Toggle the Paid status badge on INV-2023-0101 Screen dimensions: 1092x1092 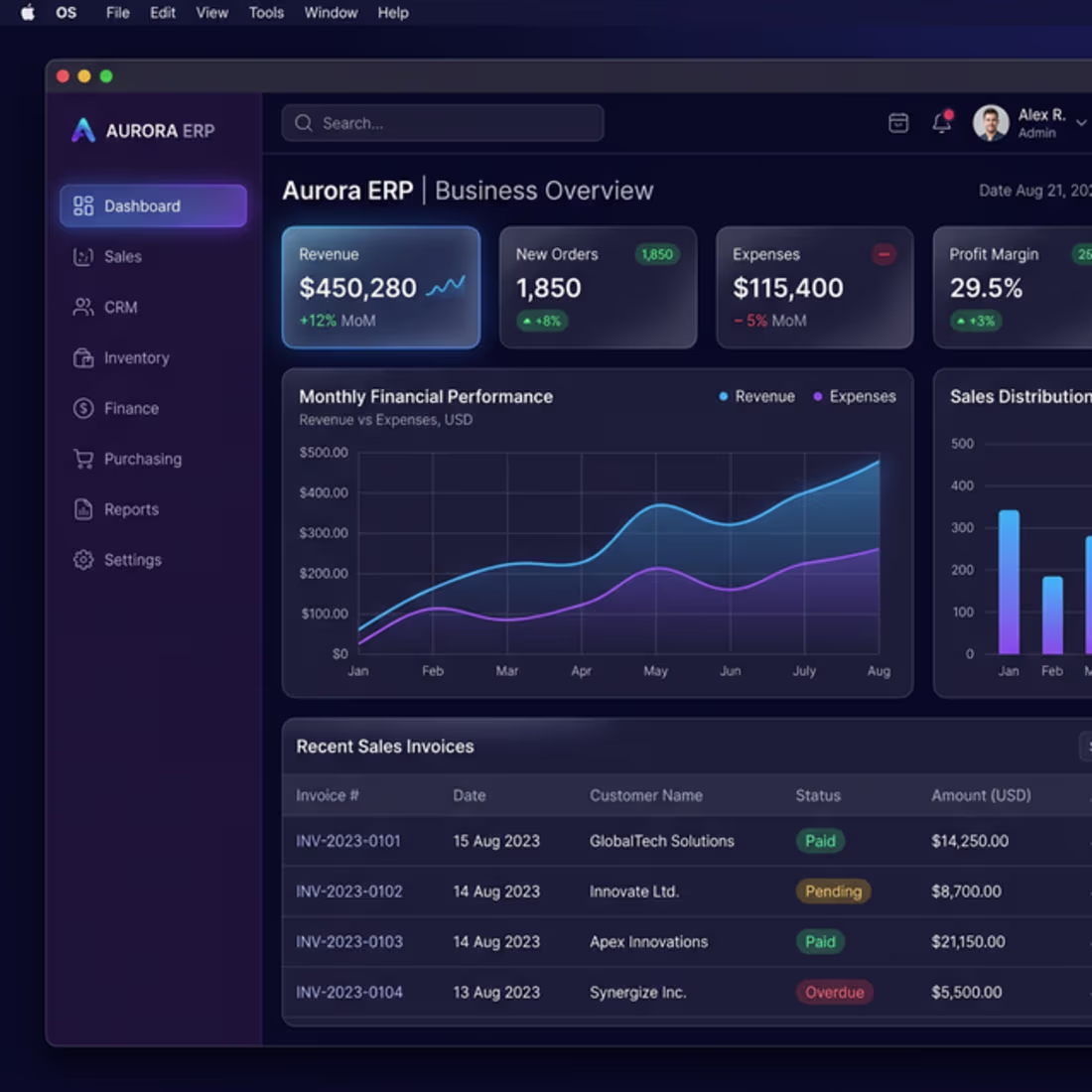[820, 841]
